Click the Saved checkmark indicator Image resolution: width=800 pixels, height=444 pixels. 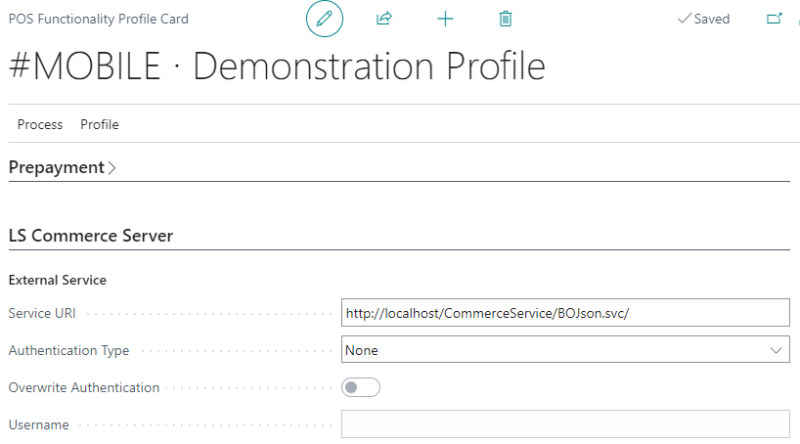[704, 19]
